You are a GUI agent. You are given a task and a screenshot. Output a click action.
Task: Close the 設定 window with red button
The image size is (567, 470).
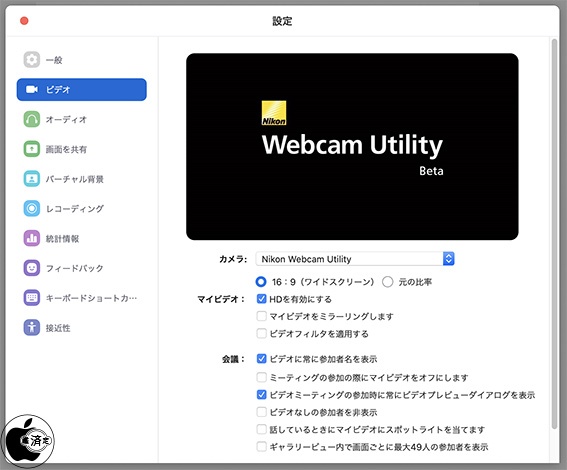click(x=24, y=21)
